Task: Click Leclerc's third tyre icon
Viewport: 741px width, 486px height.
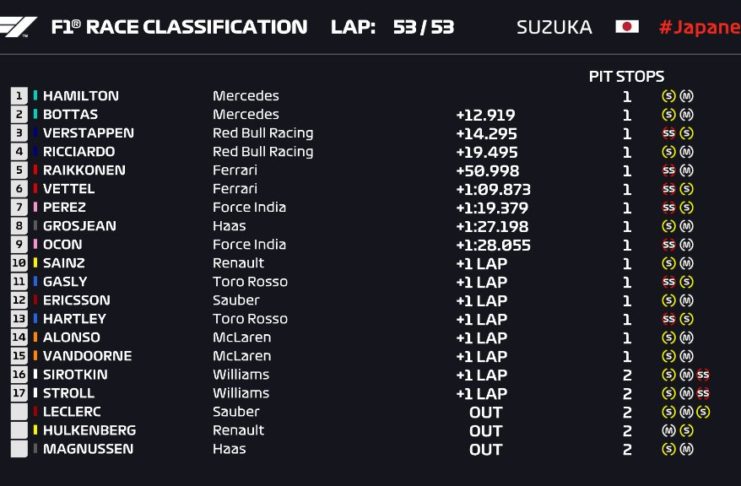Action: [703, 412]
